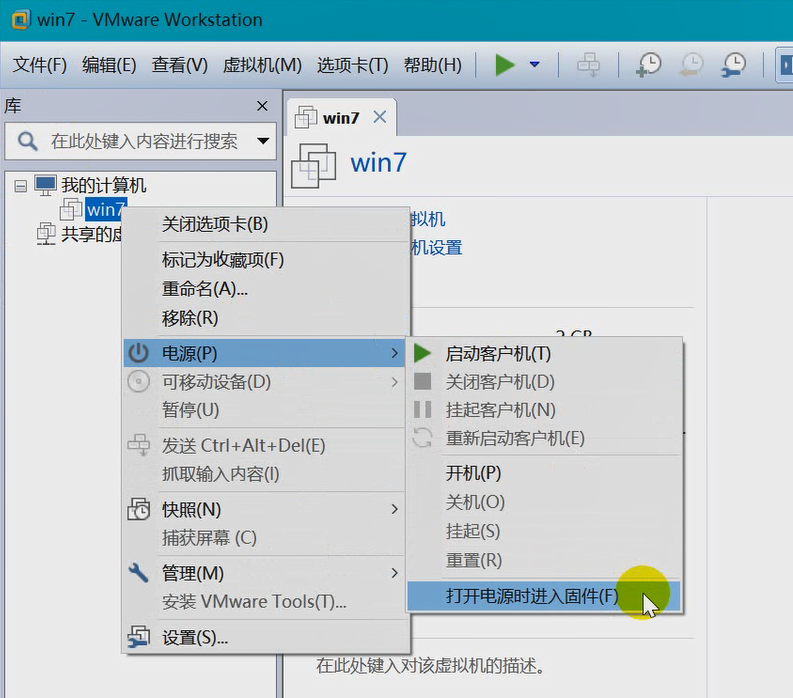Close the 库 library panel

[262, 106]
